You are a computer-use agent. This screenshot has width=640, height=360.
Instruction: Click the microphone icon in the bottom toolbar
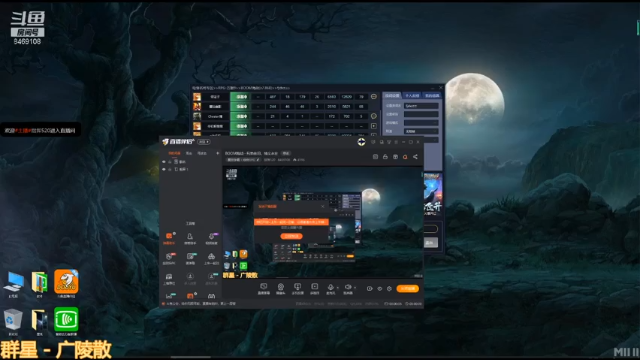[x=331, y=287]
